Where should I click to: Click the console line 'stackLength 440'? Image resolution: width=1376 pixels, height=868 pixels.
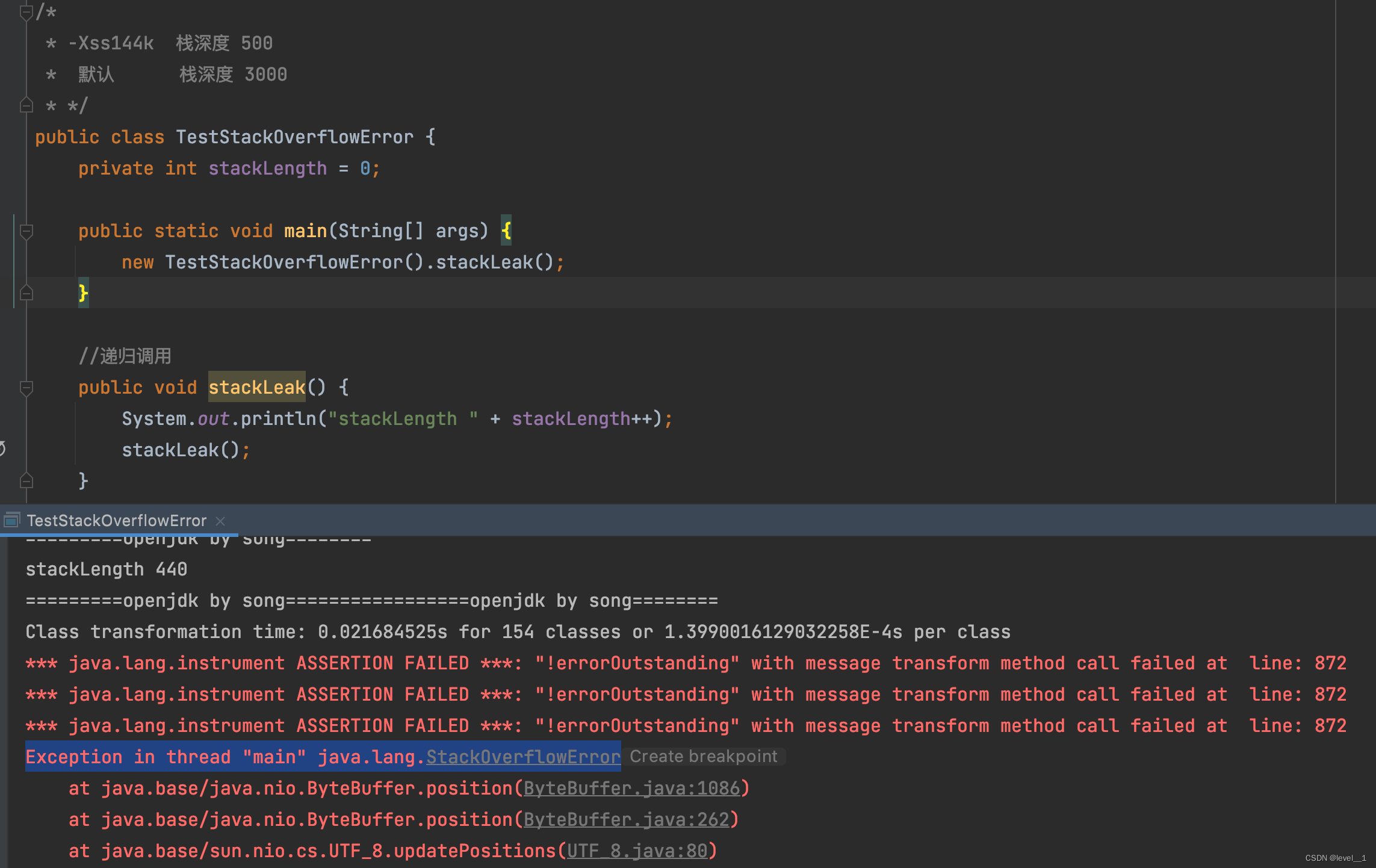106,569
